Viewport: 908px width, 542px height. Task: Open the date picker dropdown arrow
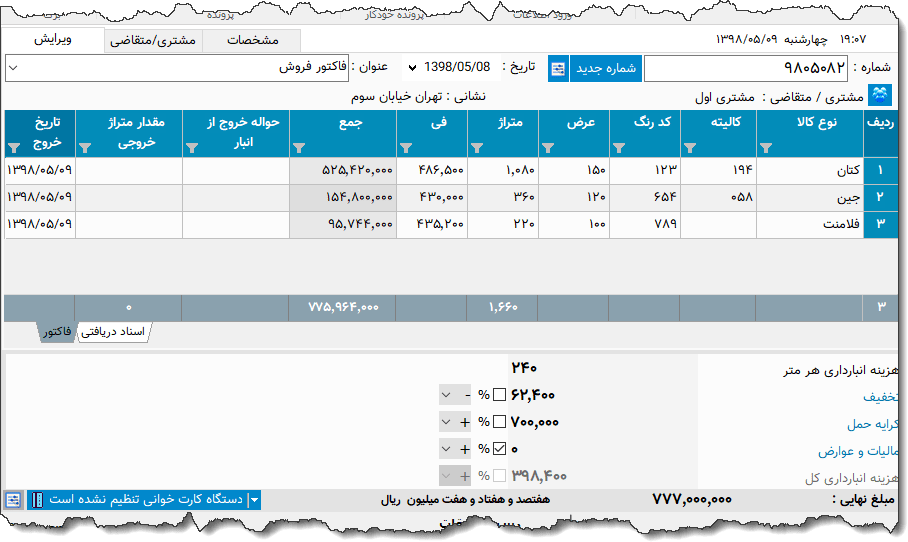411,68
